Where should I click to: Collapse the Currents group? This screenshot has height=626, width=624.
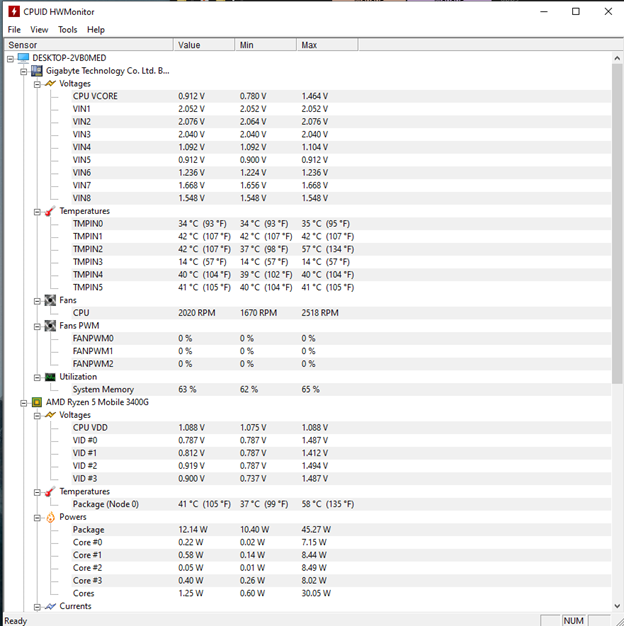[37, 607]
